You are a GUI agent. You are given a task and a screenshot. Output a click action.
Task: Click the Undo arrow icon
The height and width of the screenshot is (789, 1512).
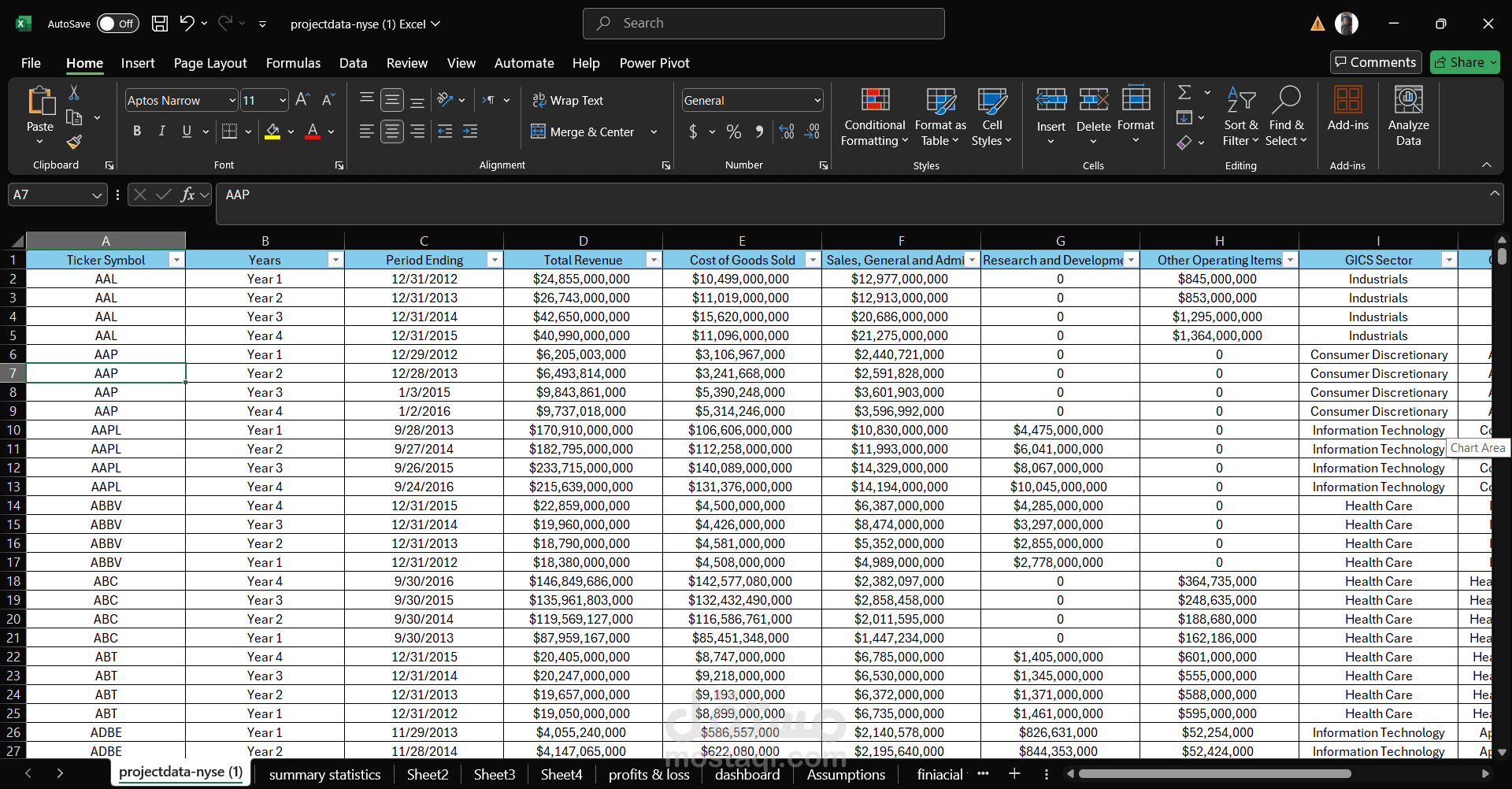(x=187, y=24)
